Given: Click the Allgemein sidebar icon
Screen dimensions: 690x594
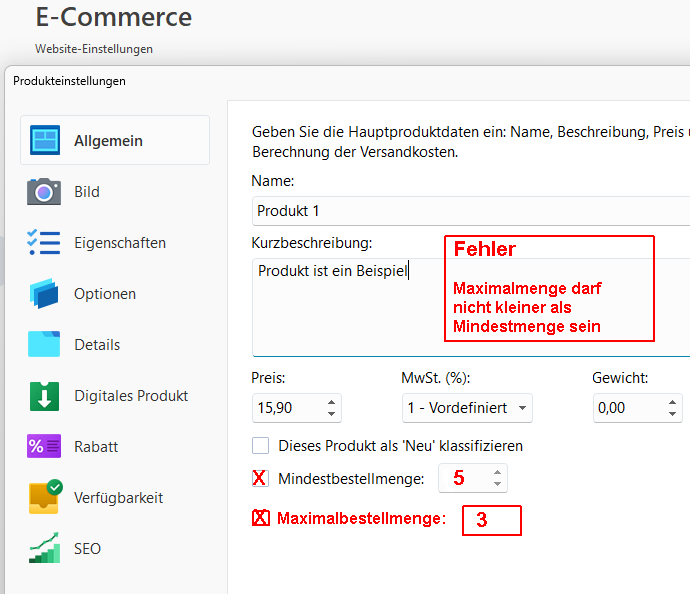Looking at the screenshot, I should [x=45, y=140].
